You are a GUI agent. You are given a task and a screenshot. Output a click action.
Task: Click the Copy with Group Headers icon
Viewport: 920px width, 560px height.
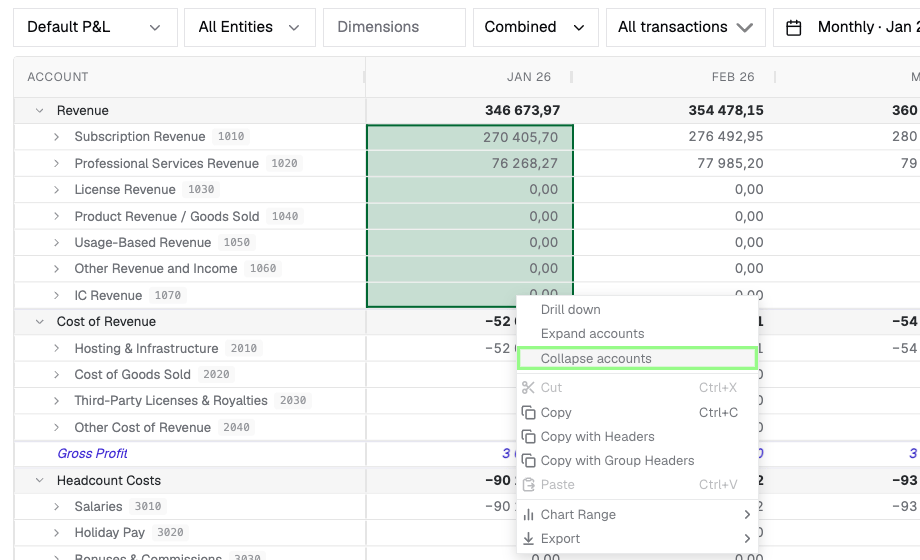point(528,461)
